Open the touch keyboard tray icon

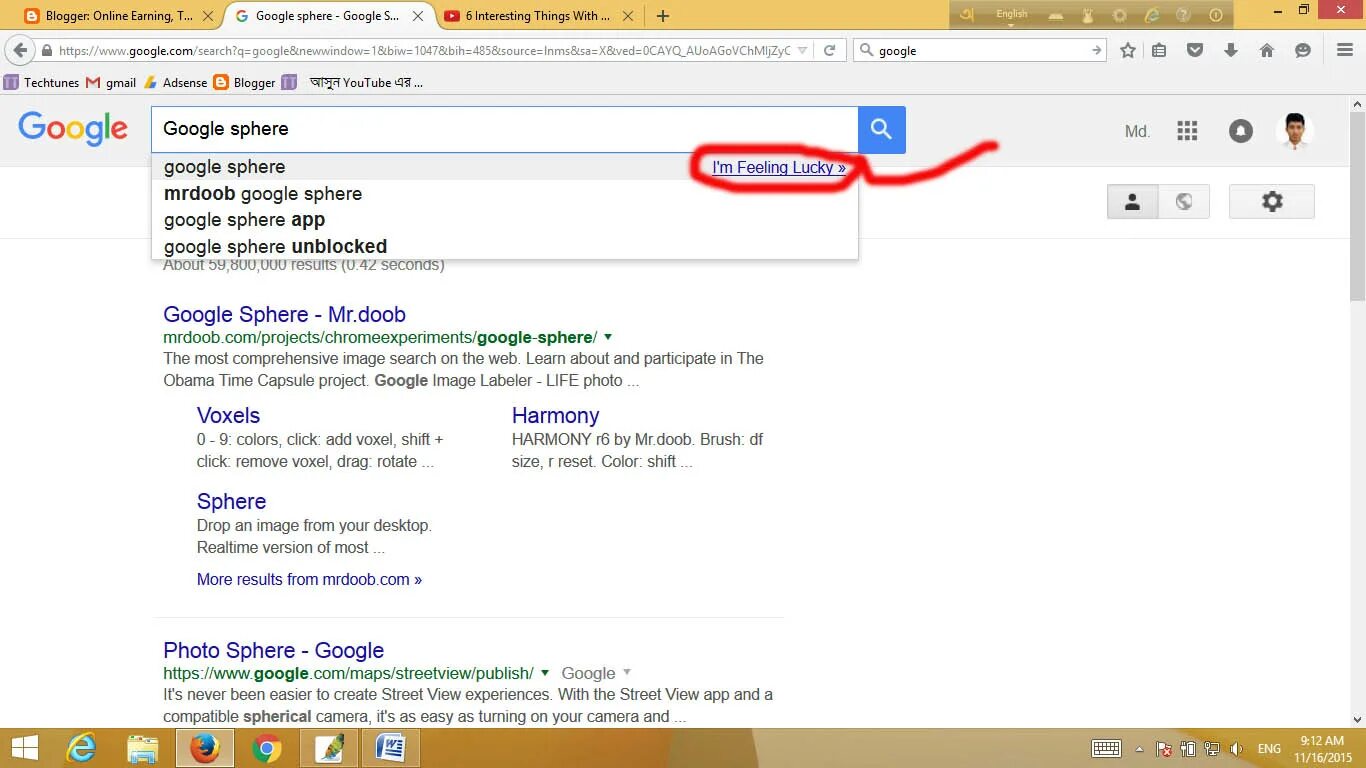(1106, 748)
